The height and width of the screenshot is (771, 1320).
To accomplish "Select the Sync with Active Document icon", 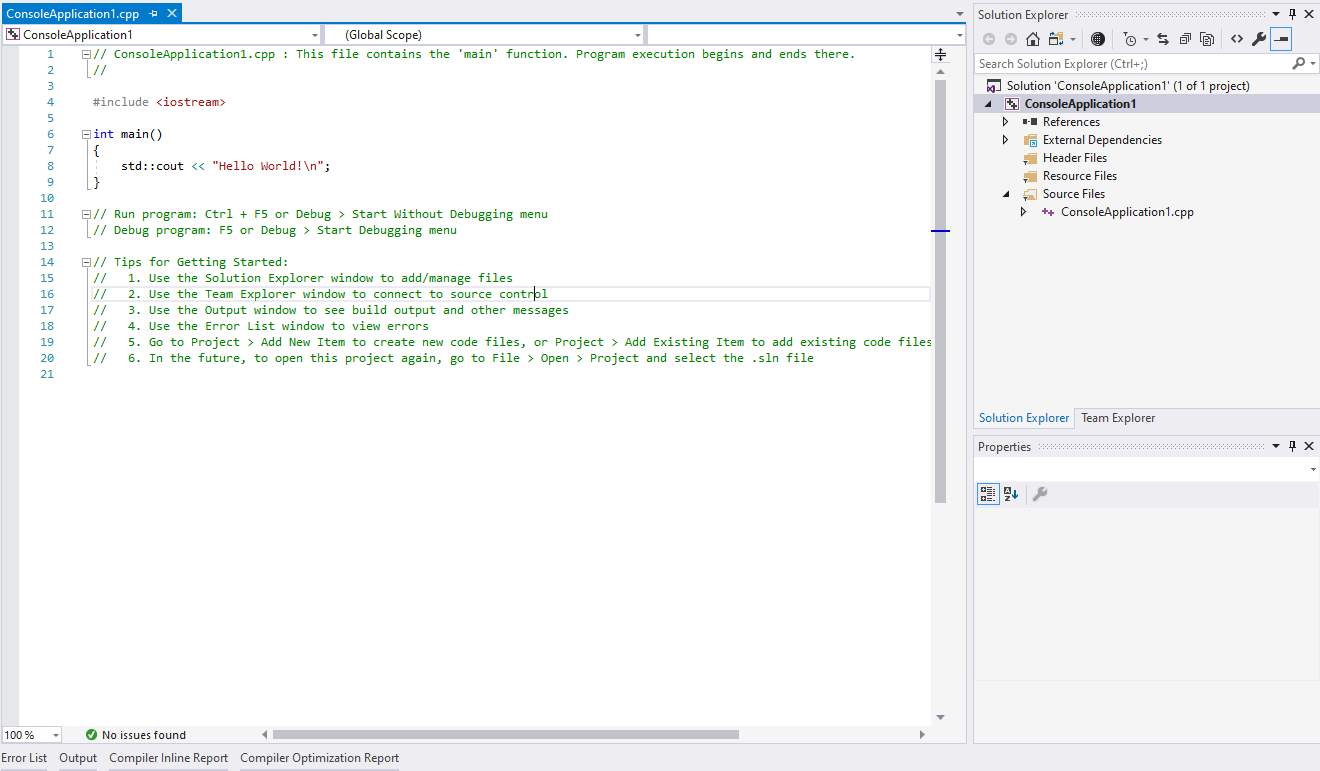I will (x=1163, y=39).
